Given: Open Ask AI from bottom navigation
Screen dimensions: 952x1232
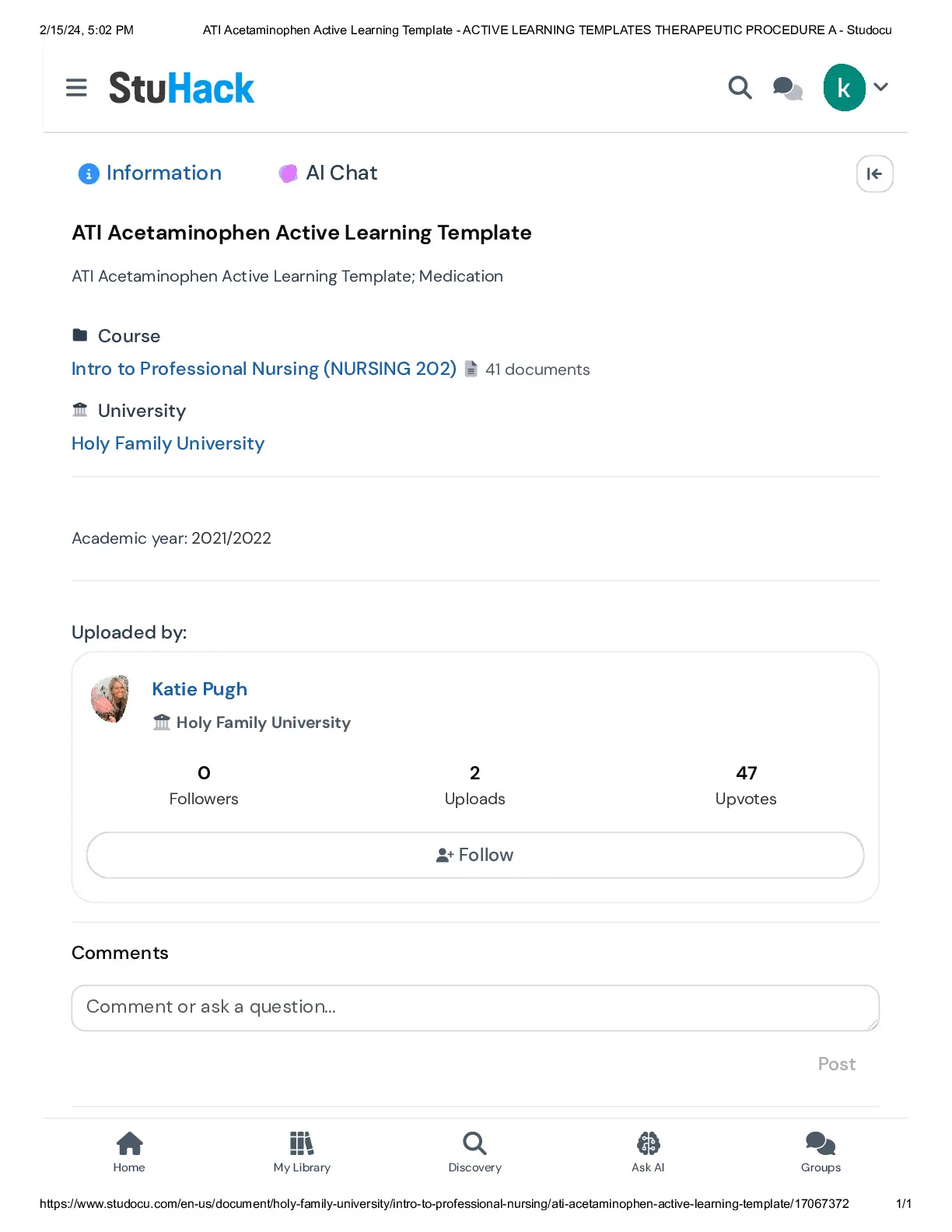Looking at the screenshot, I should click(648, 1152).
